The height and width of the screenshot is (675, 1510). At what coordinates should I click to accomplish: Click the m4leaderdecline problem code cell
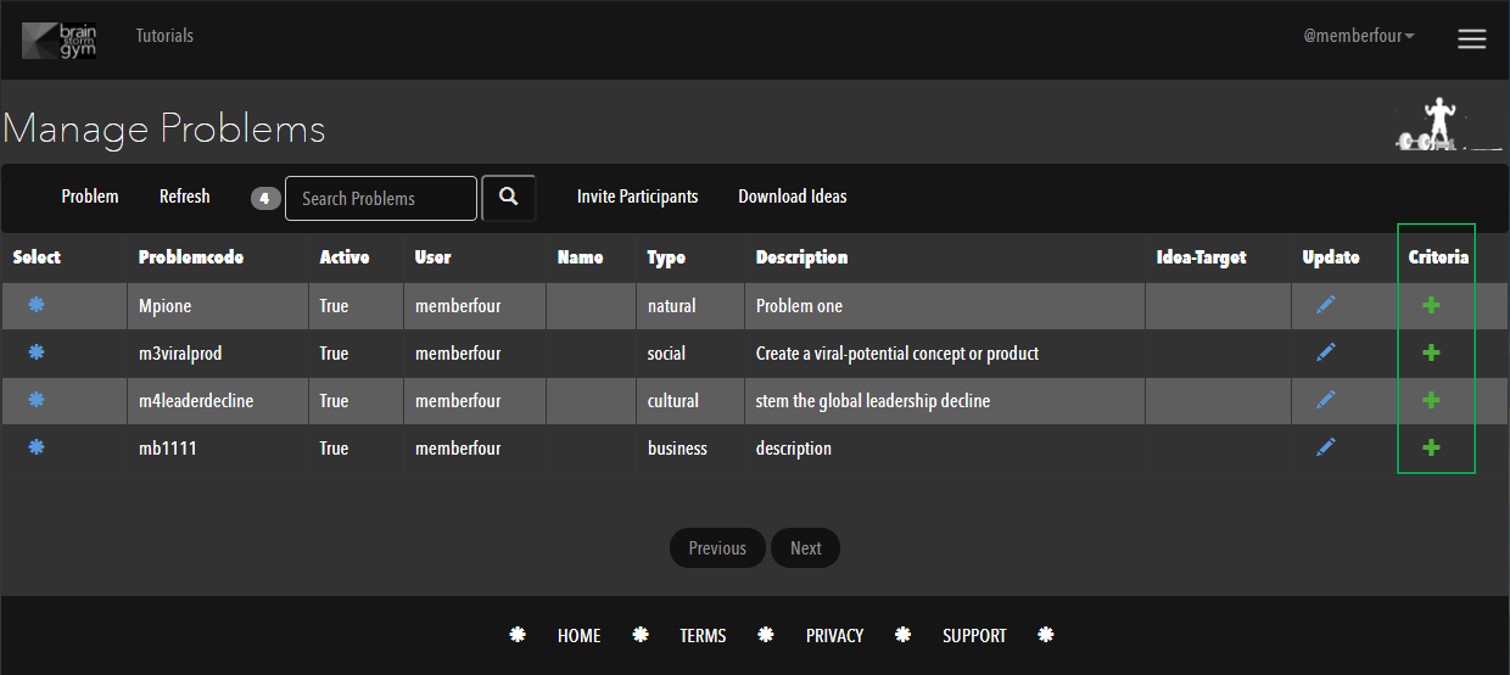click(196, 401)
